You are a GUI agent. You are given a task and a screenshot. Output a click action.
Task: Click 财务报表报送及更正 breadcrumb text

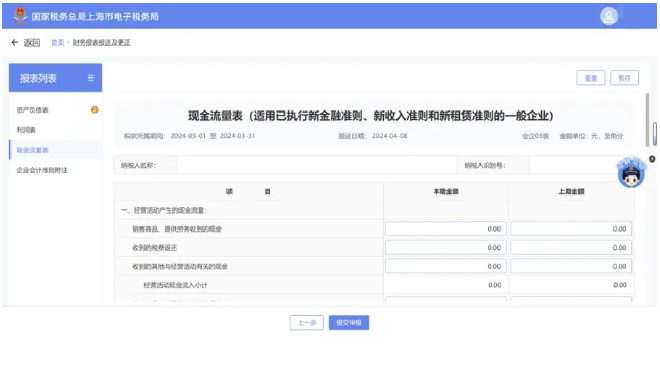pos(101,43)
